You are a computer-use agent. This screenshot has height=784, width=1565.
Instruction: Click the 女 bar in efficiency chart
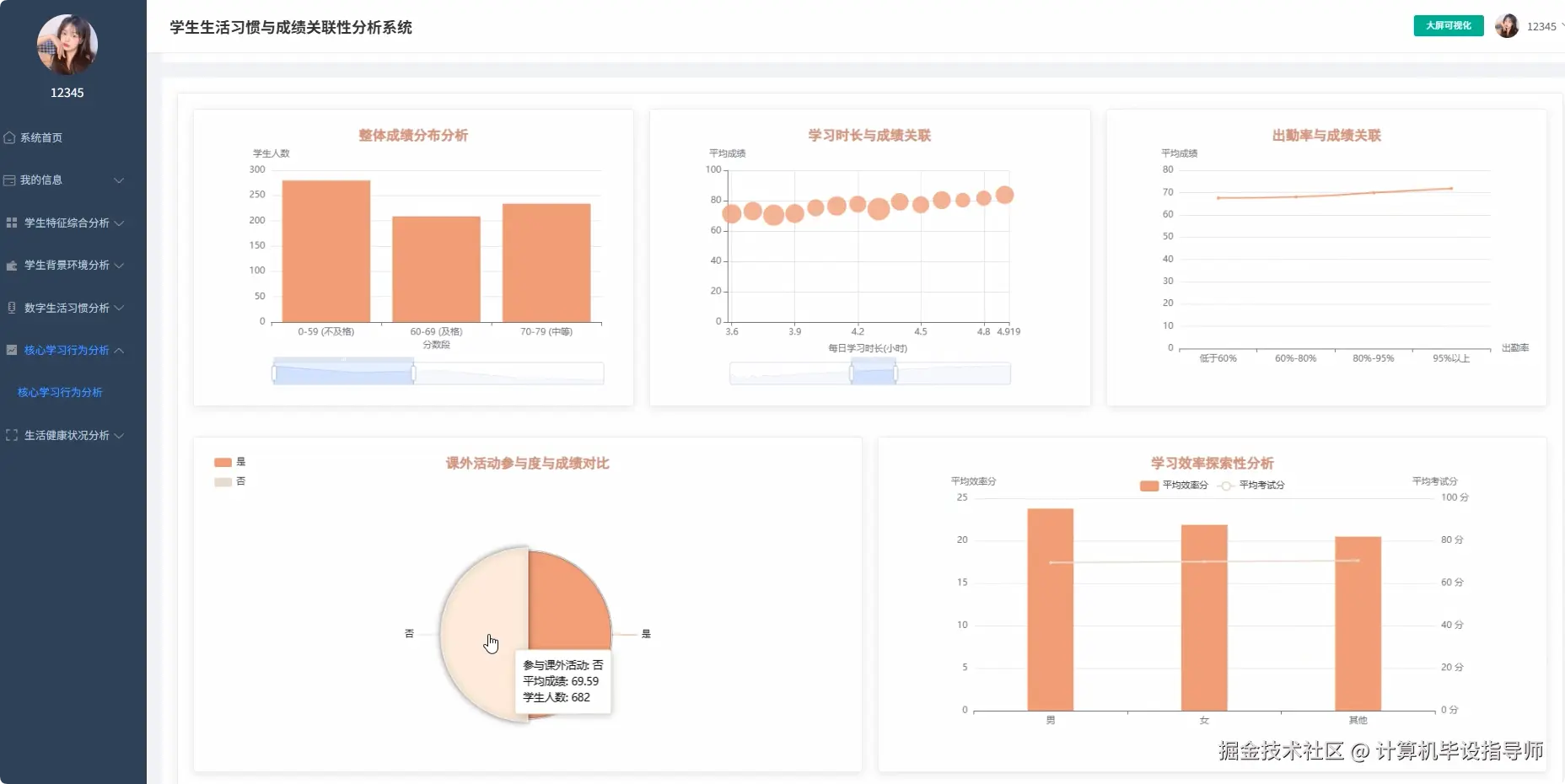(1204, 618)
